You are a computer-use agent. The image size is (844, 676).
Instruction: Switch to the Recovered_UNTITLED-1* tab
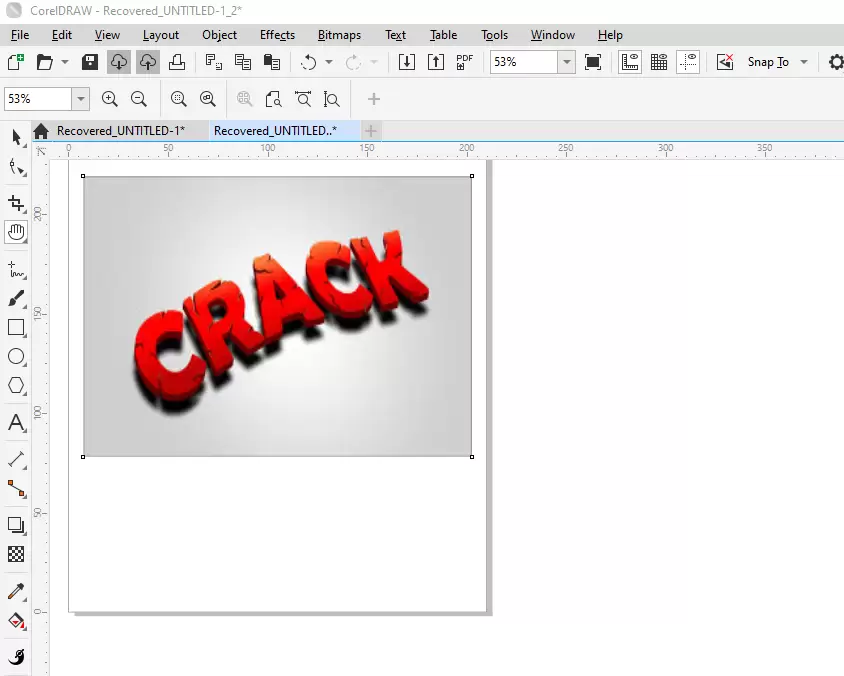point(120,131)
